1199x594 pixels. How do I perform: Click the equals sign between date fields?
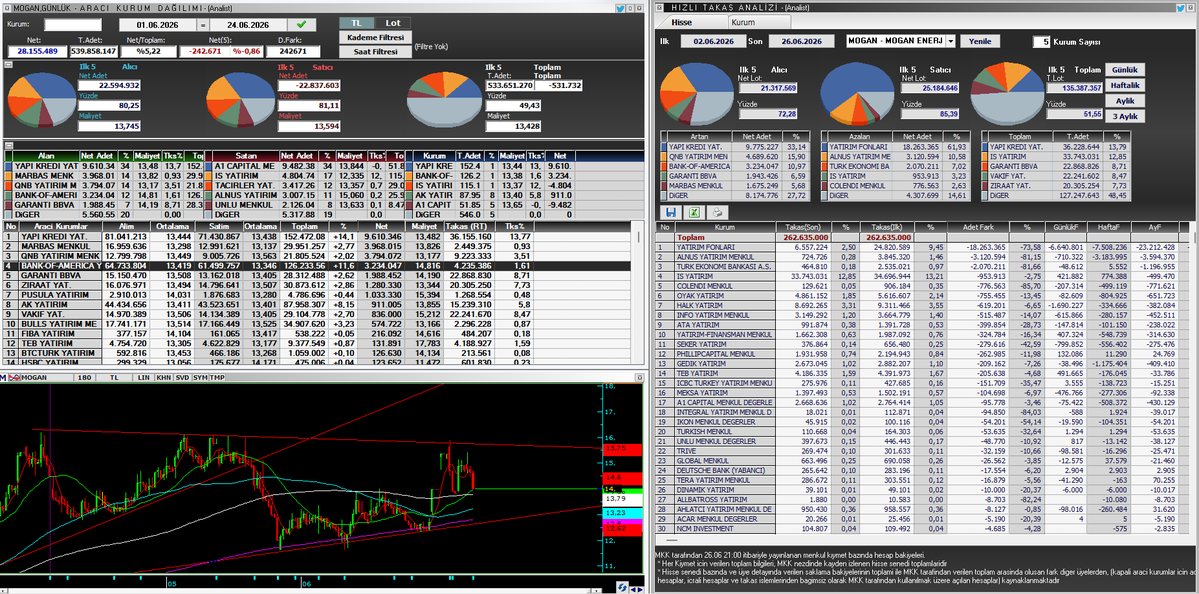203,24
